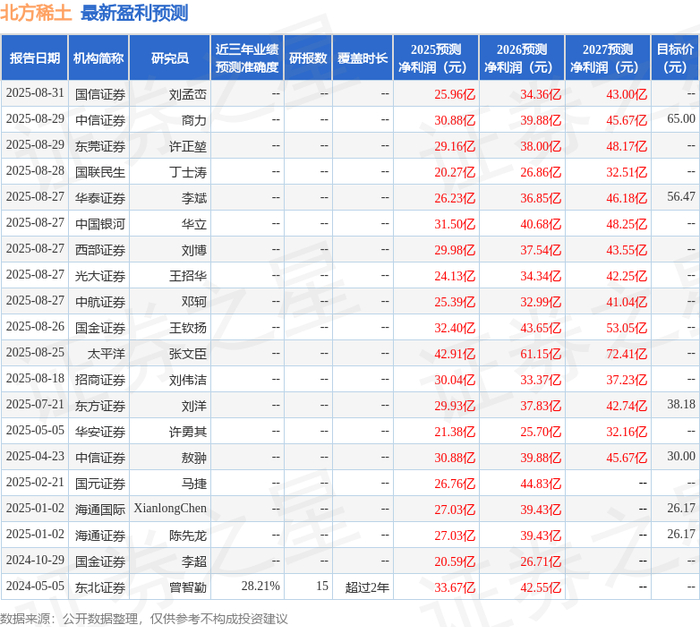This screenshot has width=700, height=627.
Task: Click the date 2025-08-31
Action: [x=35, y=93]
